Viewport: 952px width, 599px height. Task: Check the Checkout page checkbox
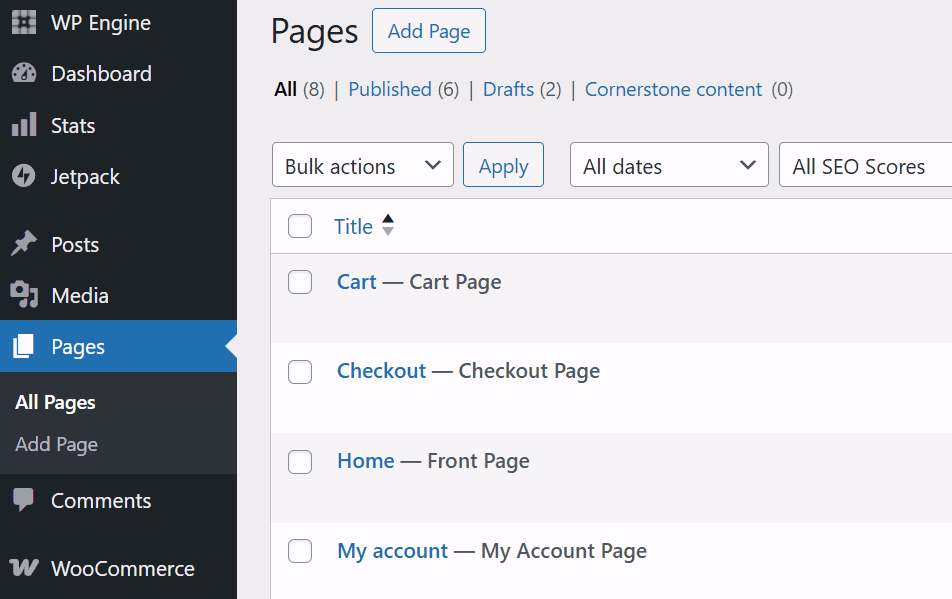(300, 371)
